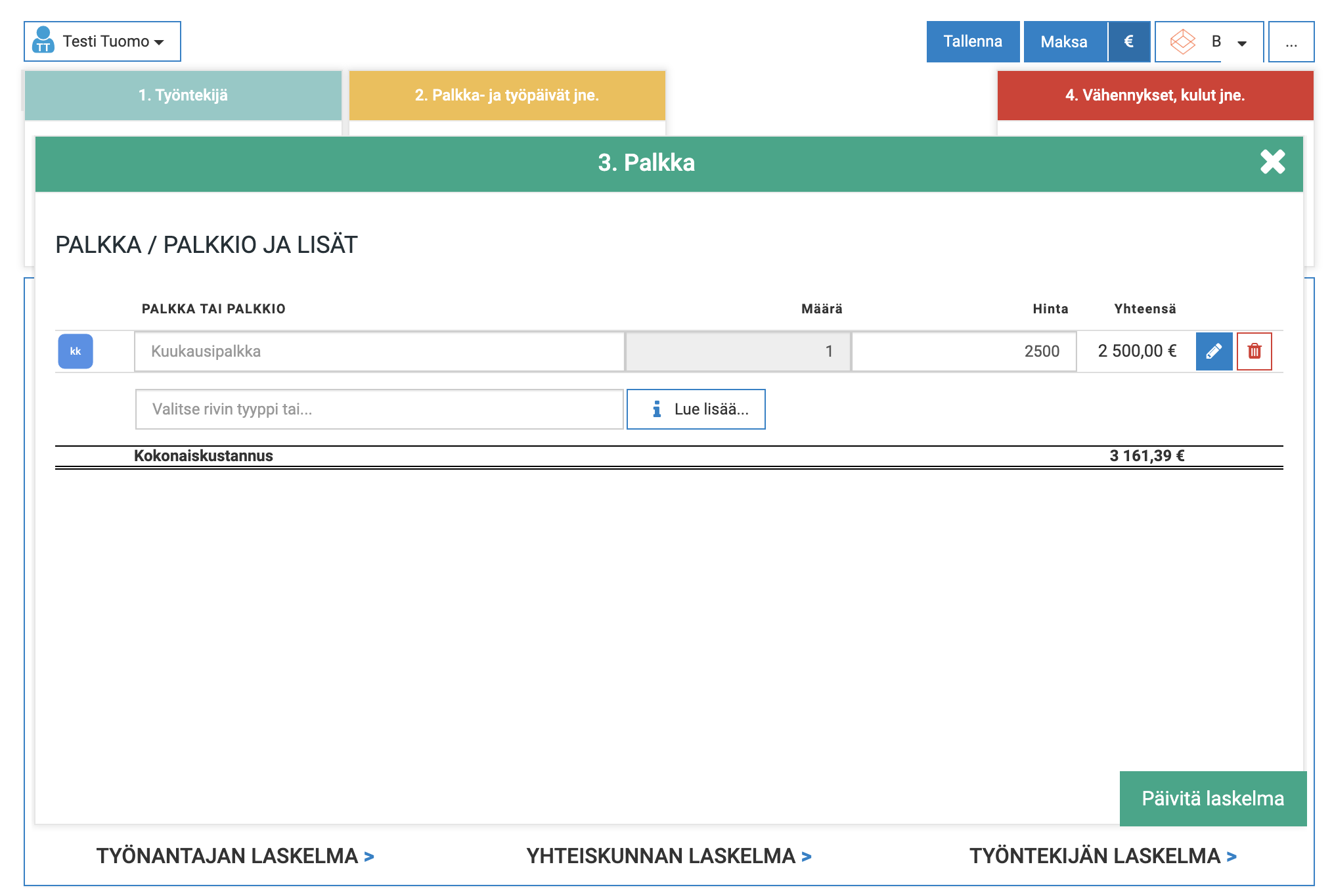Close the "3. Palkka" dialog
The width and height of the screenshot is (1332, 896).
1272,162
